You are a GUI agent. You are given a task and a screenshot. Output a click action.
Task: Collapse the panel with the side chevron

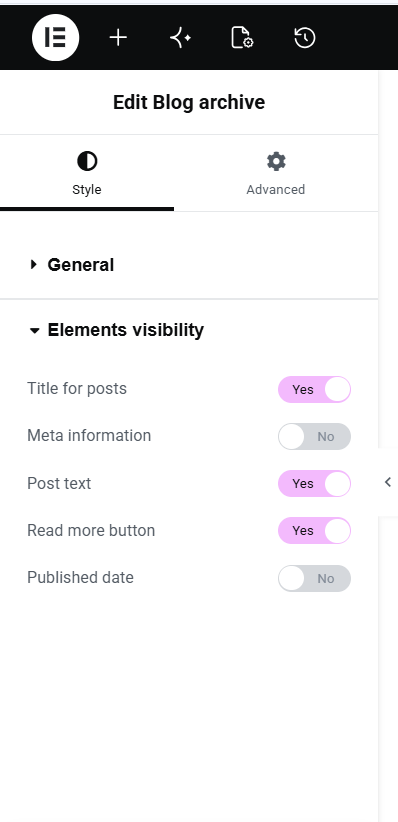pos(388,482)
